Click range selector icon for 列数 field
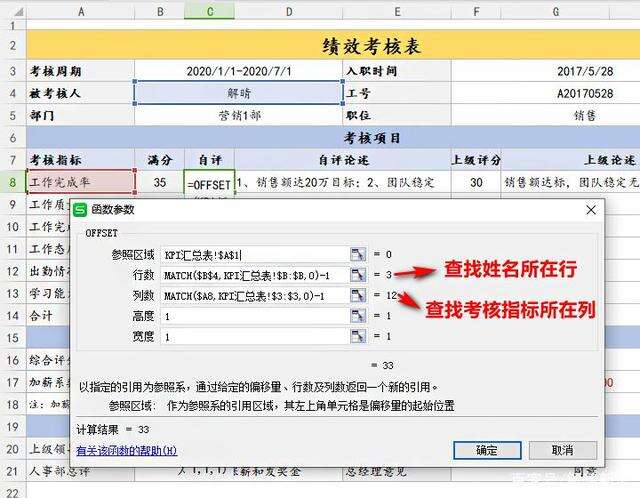 tap(358, 296)
